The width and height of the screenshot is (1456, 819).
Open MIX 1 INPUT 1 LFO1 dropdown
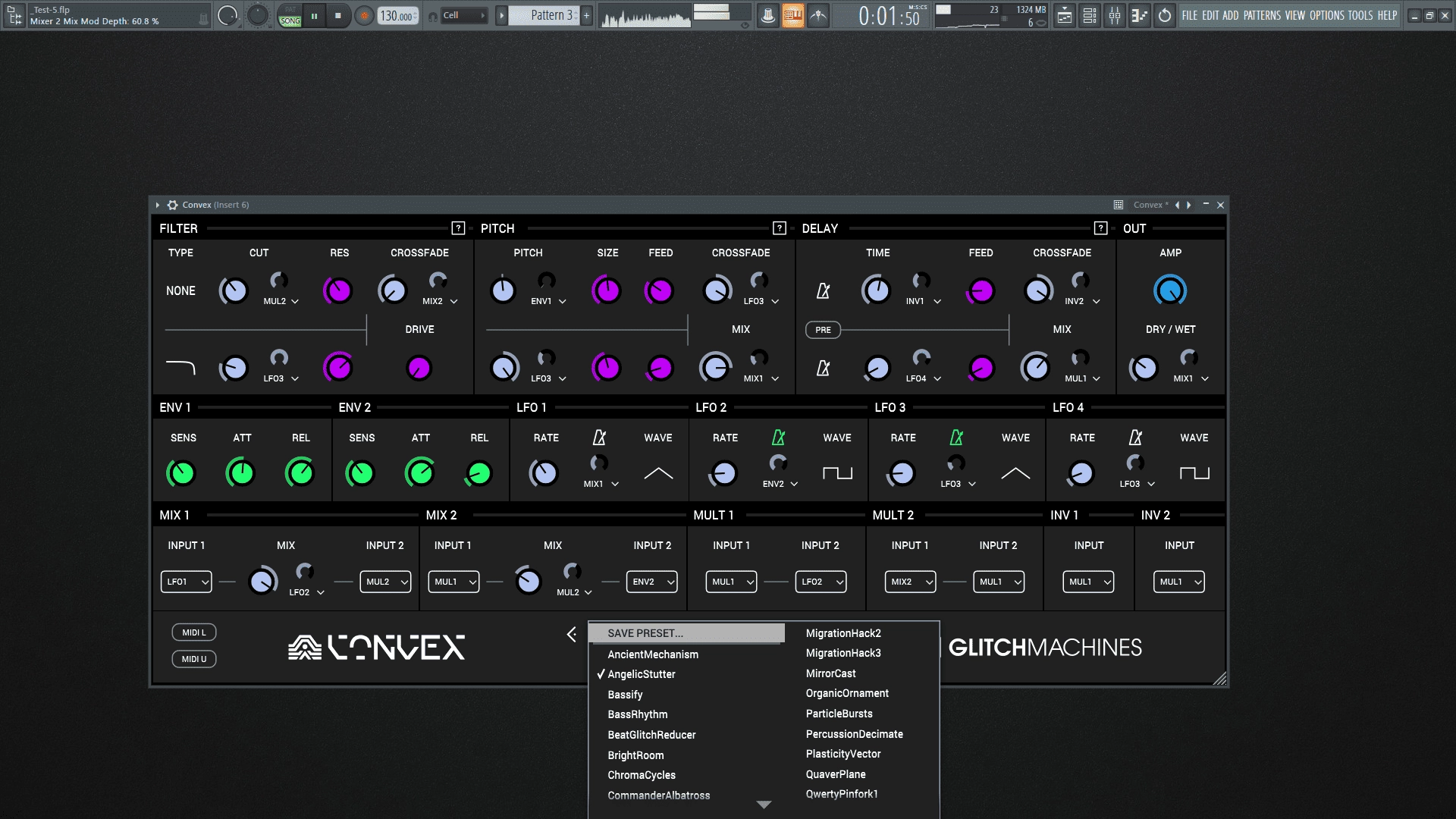click(x=186, y=582)
